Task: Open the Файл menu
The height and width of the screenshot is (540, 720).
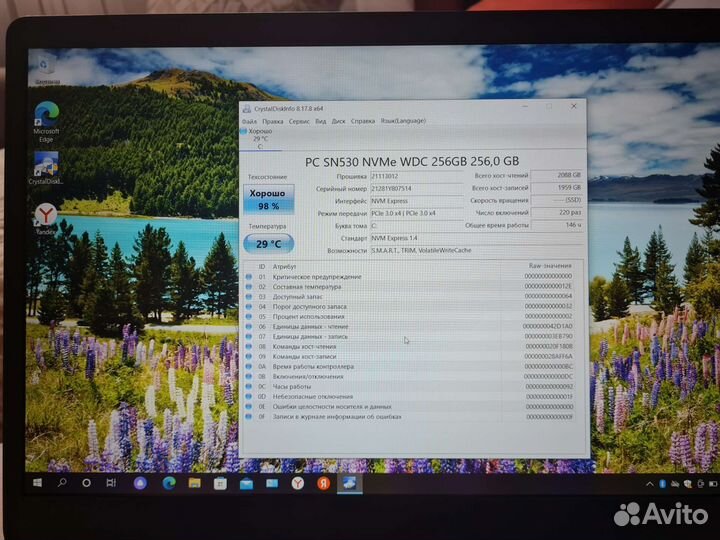Action: [249, 121]
